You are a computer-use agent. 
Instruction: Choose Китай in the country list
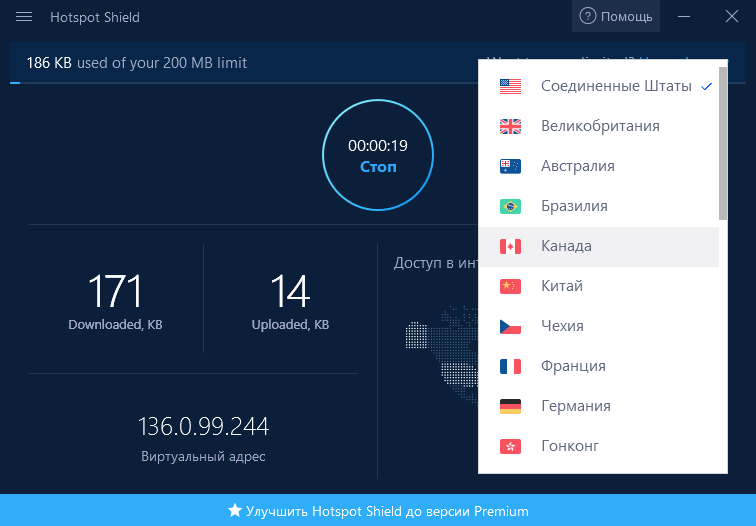[x=598, y=286]
